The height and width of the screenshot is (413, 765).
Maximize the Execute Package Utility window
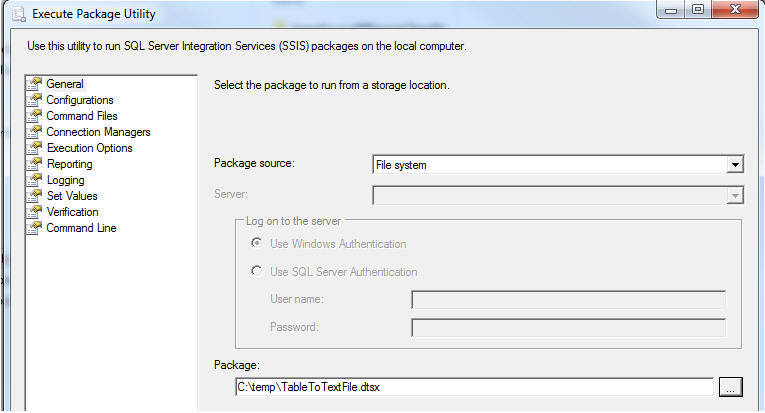tap(697, 12)
